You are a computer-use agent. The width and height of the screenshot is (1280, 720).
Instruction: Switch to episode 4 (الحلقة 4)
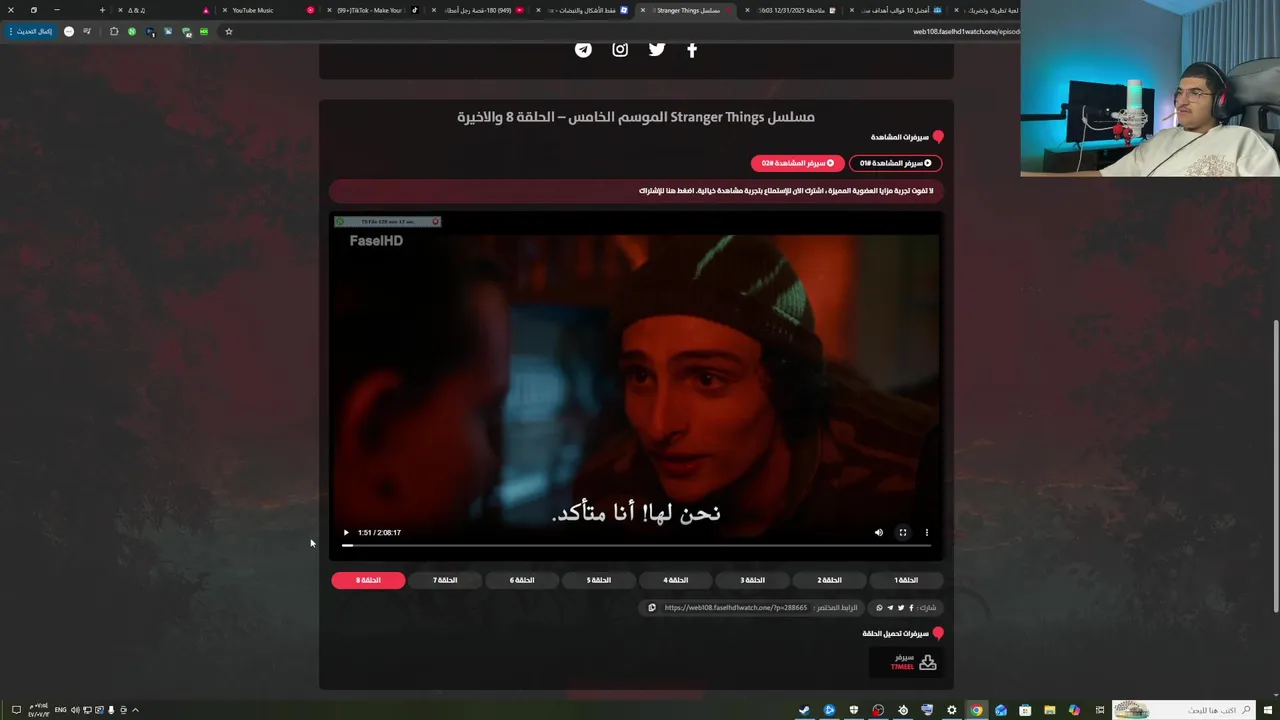tap(676, 580)
